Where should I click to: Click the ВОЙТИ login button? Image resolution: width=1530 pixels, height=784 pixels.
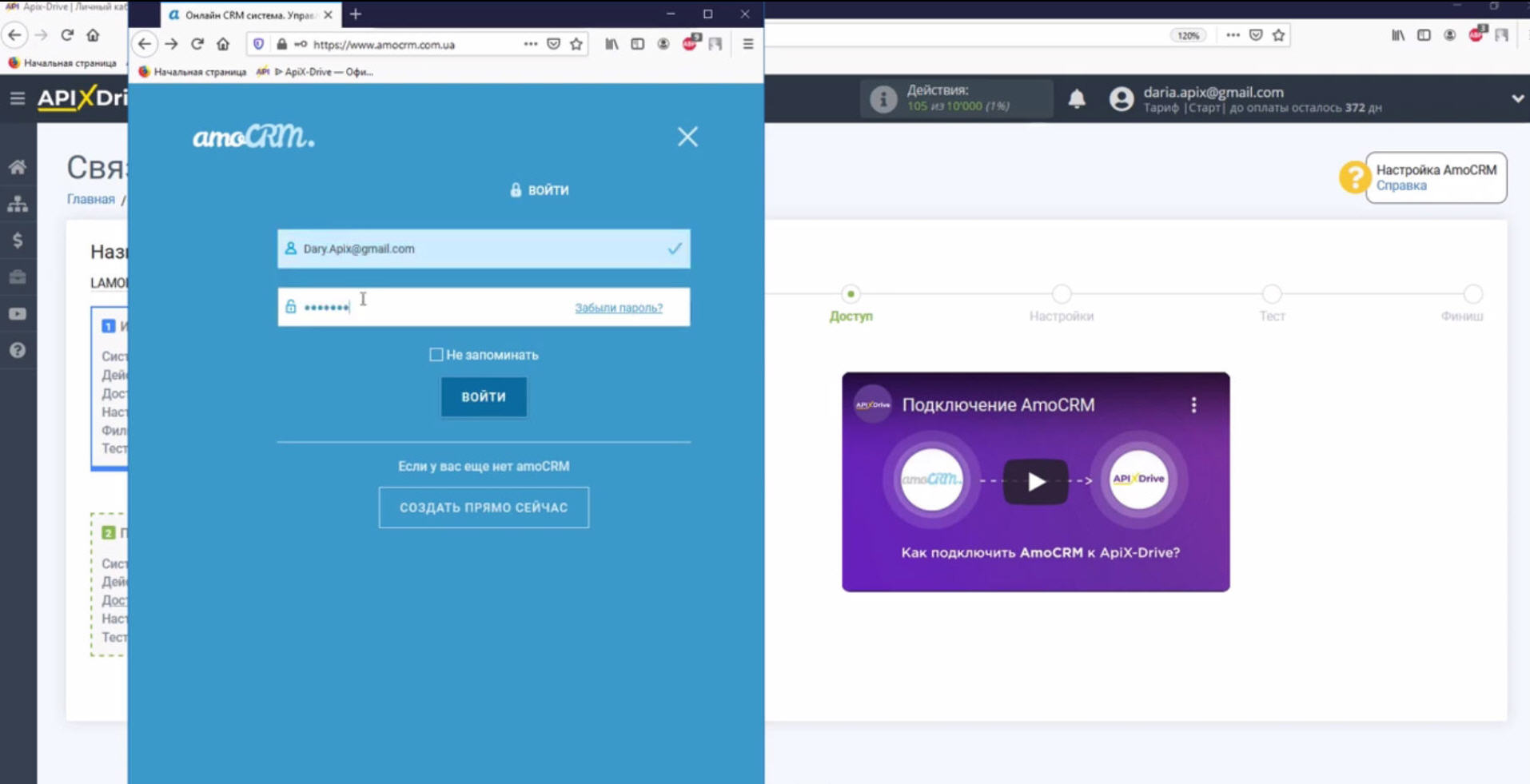(484, 397)
